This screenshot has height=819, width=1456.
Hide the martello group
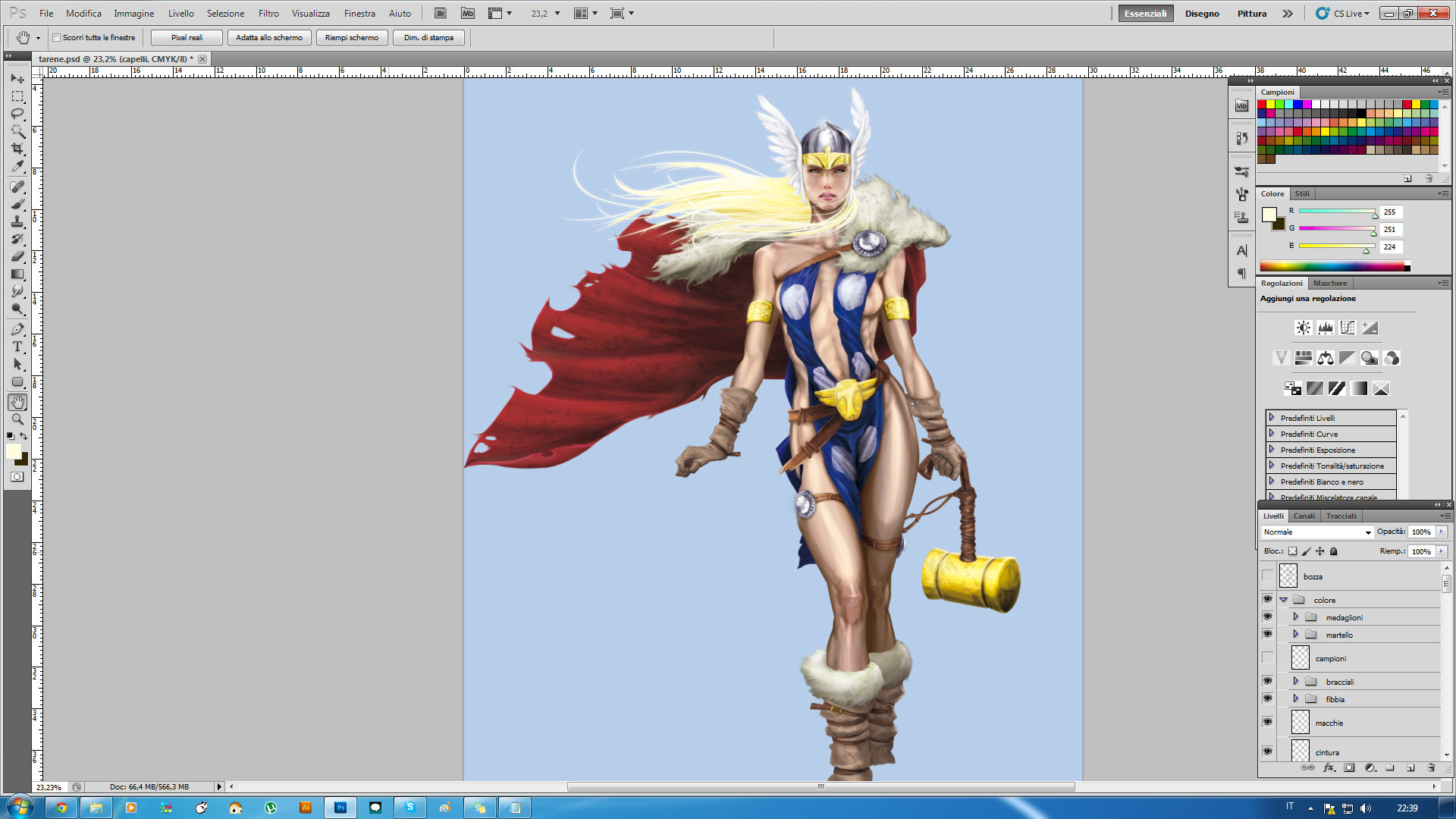point(1267,634)
